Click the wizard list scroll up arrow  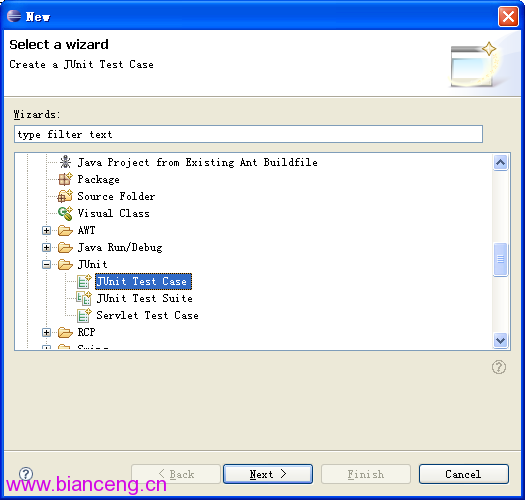[501, 163]
